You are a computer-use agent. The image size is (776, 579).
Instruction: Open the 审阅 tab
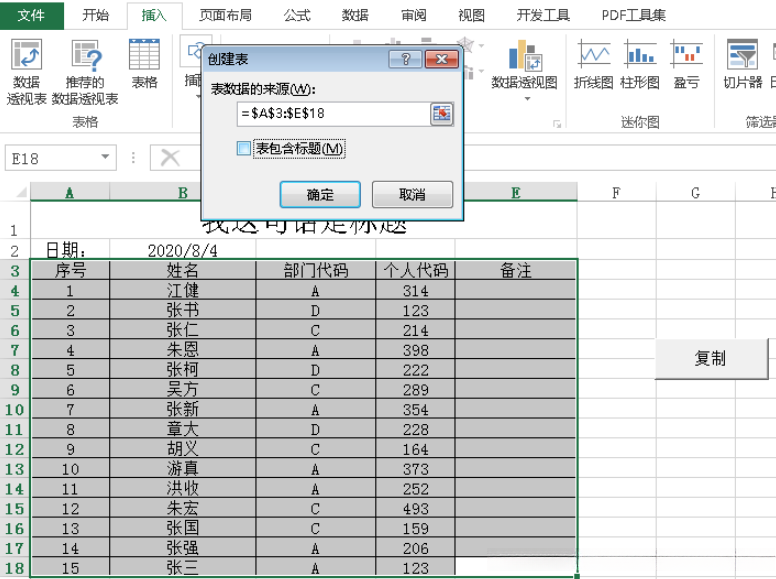pos(414,15)
